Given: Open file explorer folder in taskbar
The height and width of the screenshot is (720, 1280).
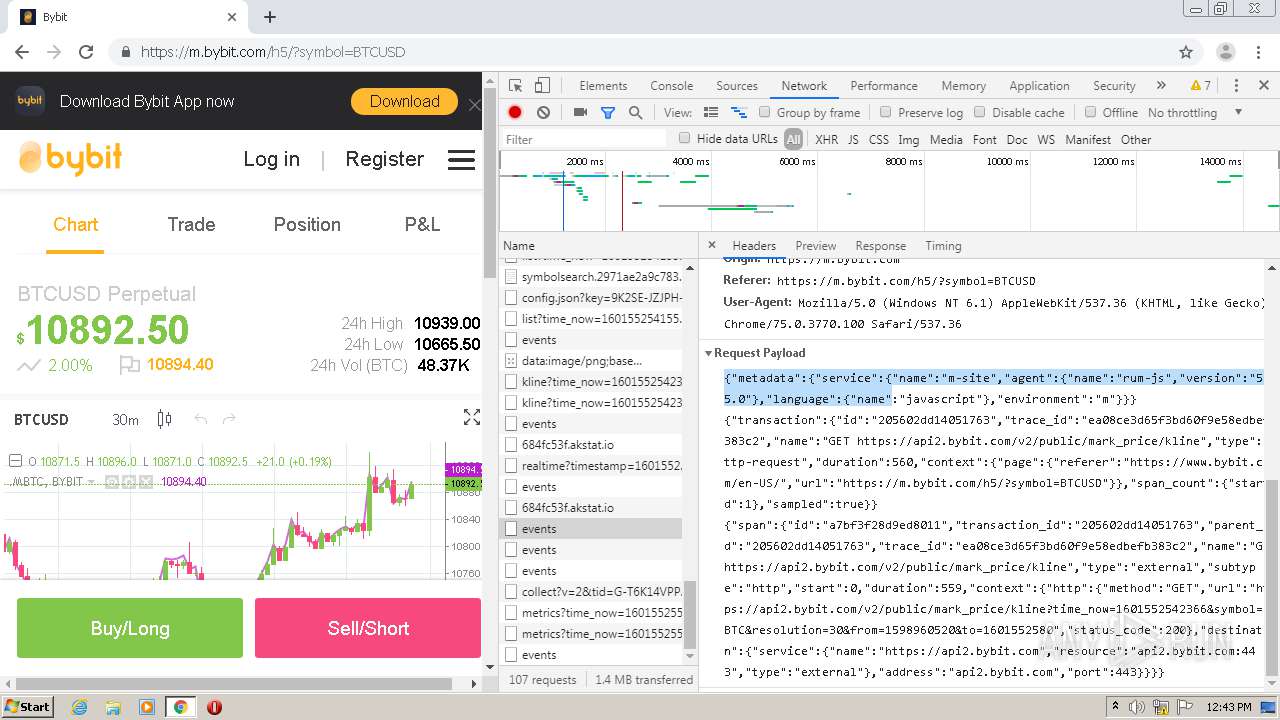Looking at the screenshot, I should pos(113,707).
